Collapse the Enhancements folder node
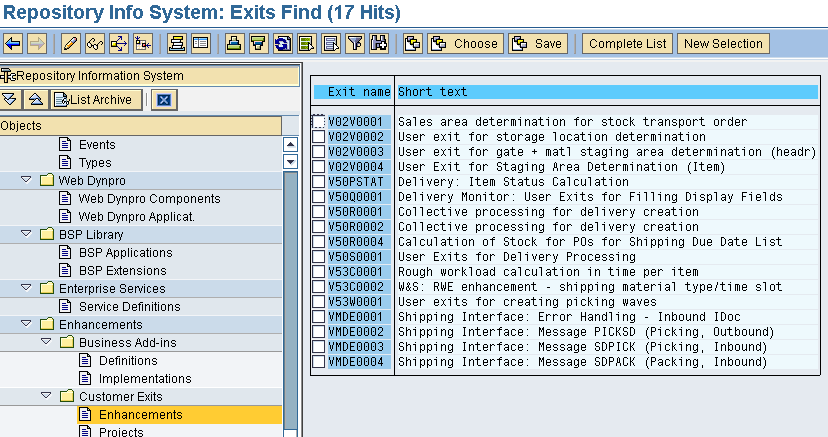 coord(26,324)
